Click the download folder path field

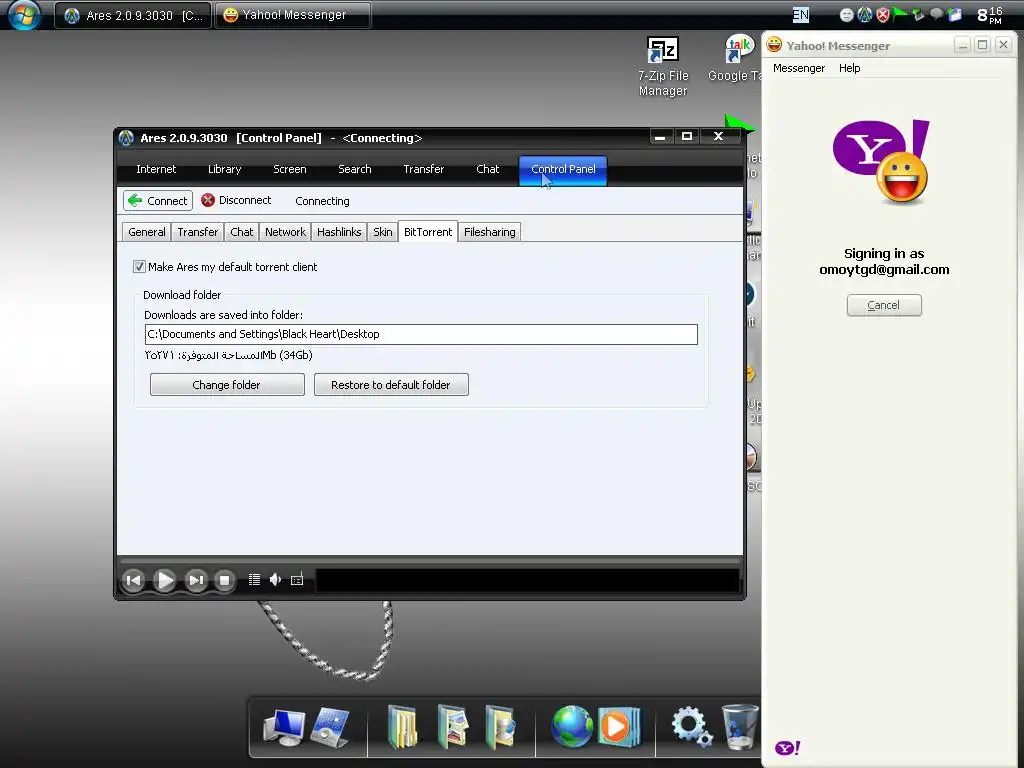421,334
